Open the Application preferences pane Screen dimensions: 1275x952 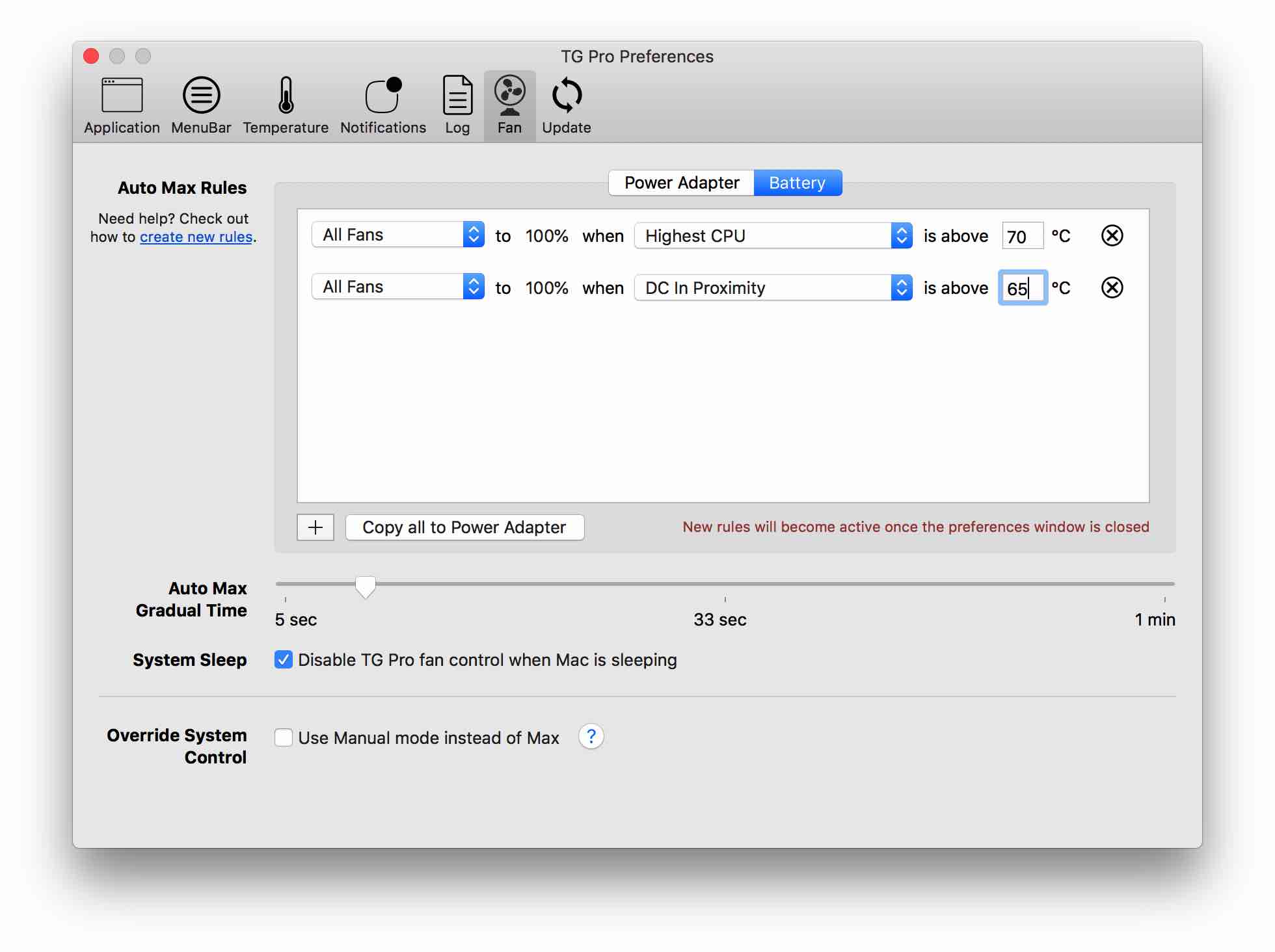tap(122, 105)
